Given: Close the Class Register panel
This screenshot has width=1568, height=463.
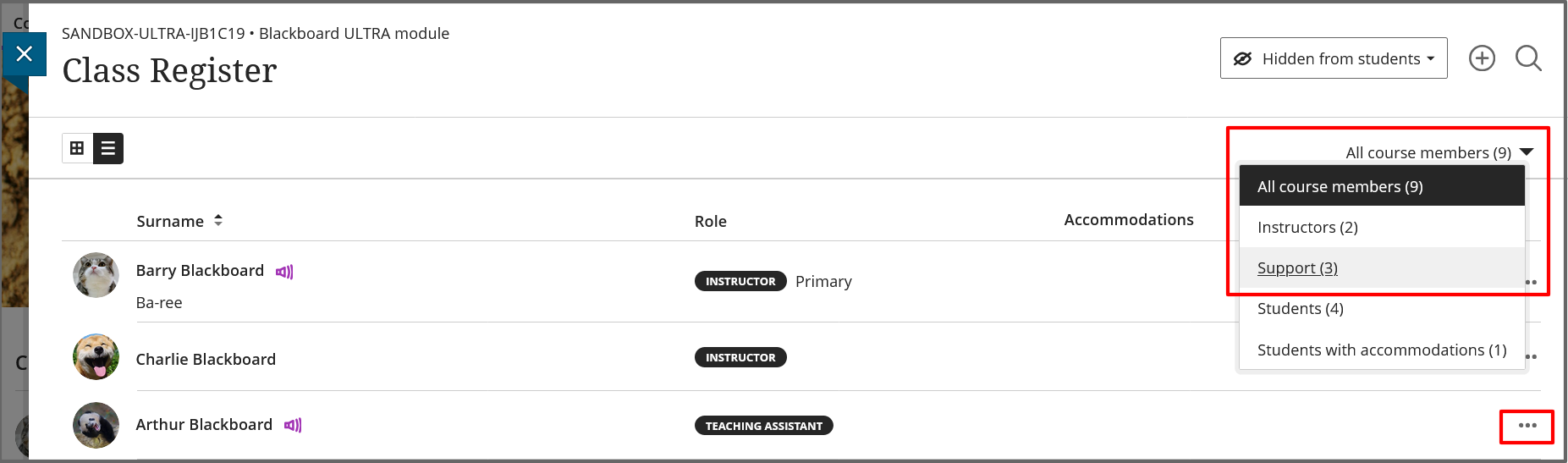Looking at the screenshot, I should (x=25, y=54).
